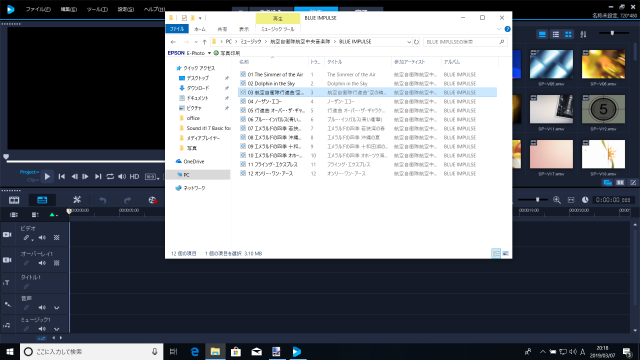Open Microsoft Edge from taskbar
Viewport: 640px width, 360px height.
tap(195, 351)
